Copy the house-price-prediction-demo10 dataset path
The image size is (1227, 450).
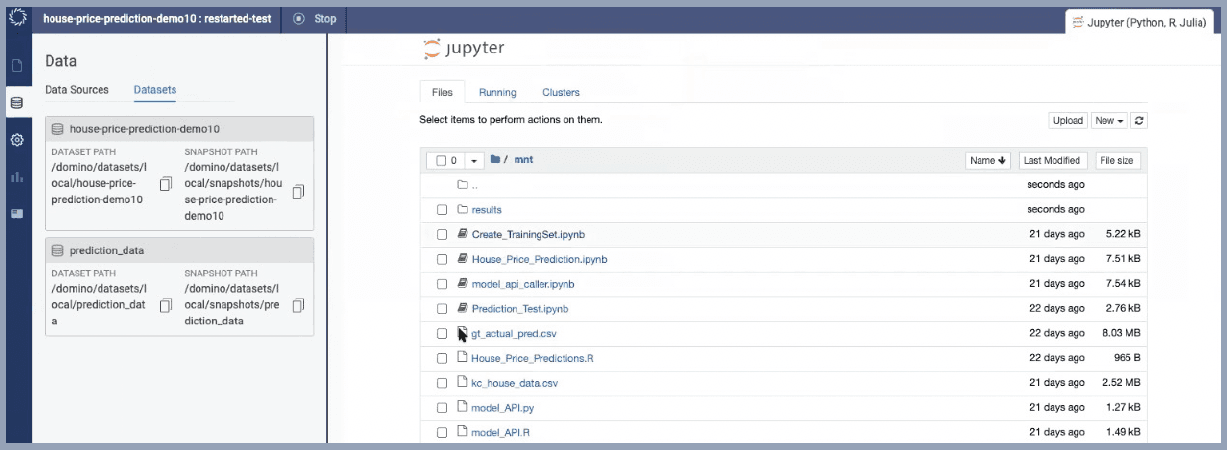tap(166, 184)
